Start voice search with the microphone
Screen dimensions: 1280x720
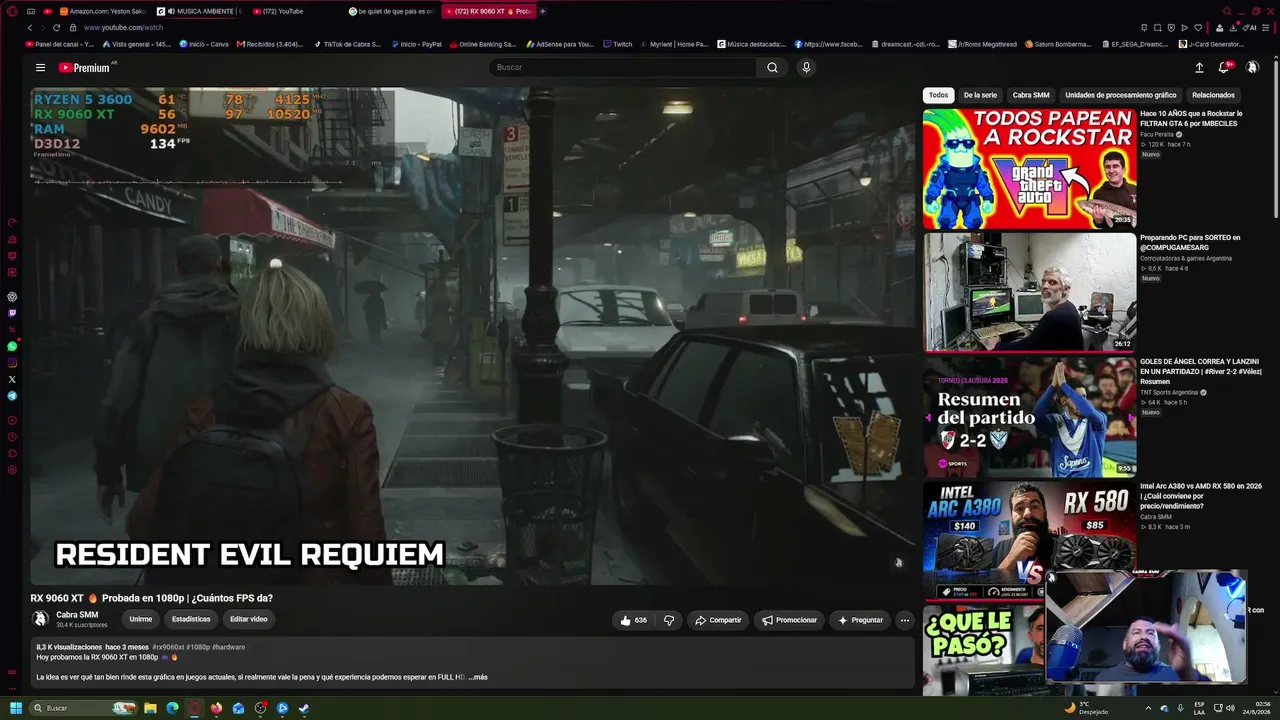806,67
